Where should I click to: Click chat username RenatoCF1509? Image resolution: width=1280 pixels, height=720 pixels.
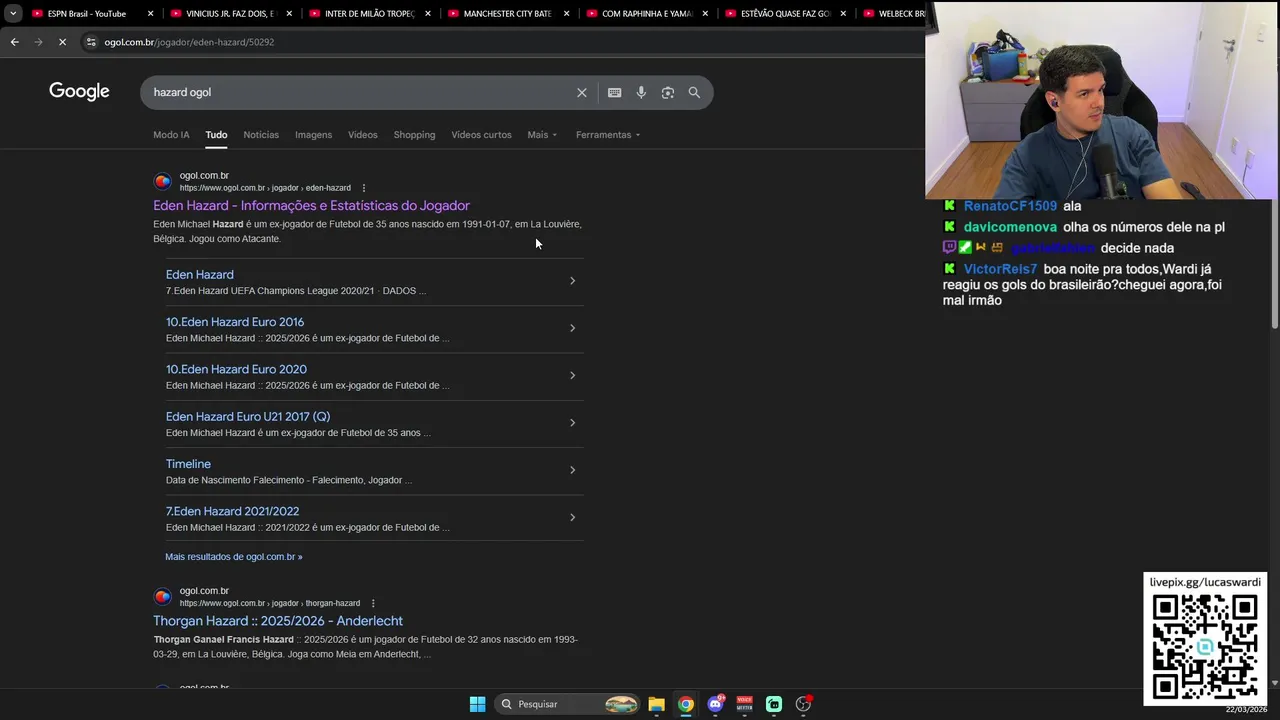(1010, 206)
